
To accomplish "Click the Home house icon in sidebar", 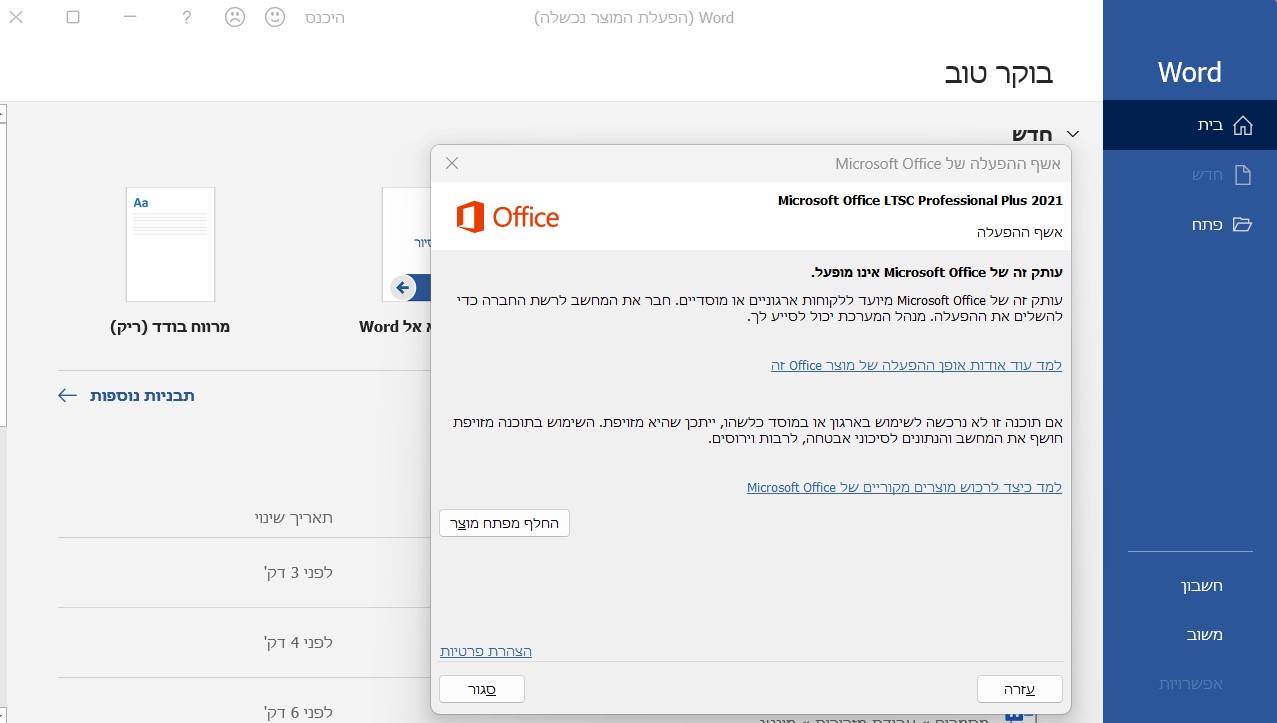I will coord(1242,125).
